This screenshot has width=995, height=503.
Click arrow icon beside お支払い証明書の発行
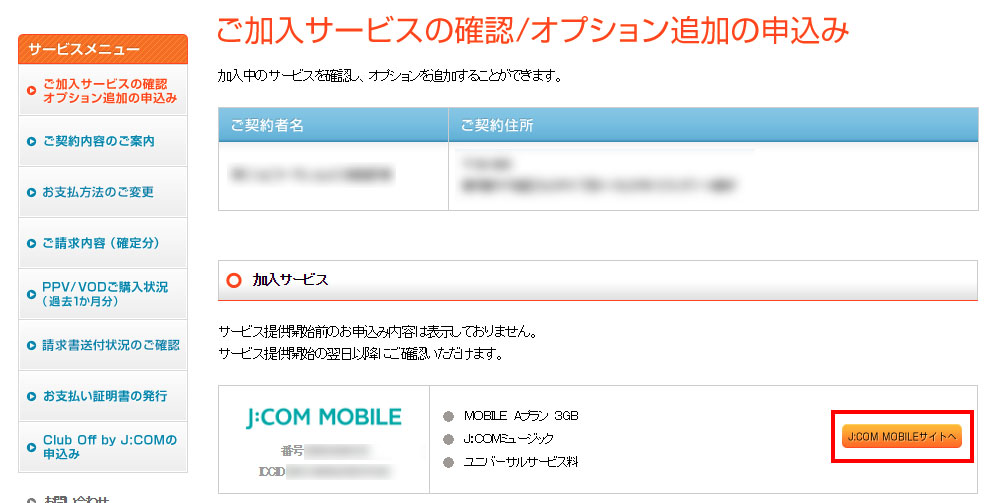tap(31, 396)
